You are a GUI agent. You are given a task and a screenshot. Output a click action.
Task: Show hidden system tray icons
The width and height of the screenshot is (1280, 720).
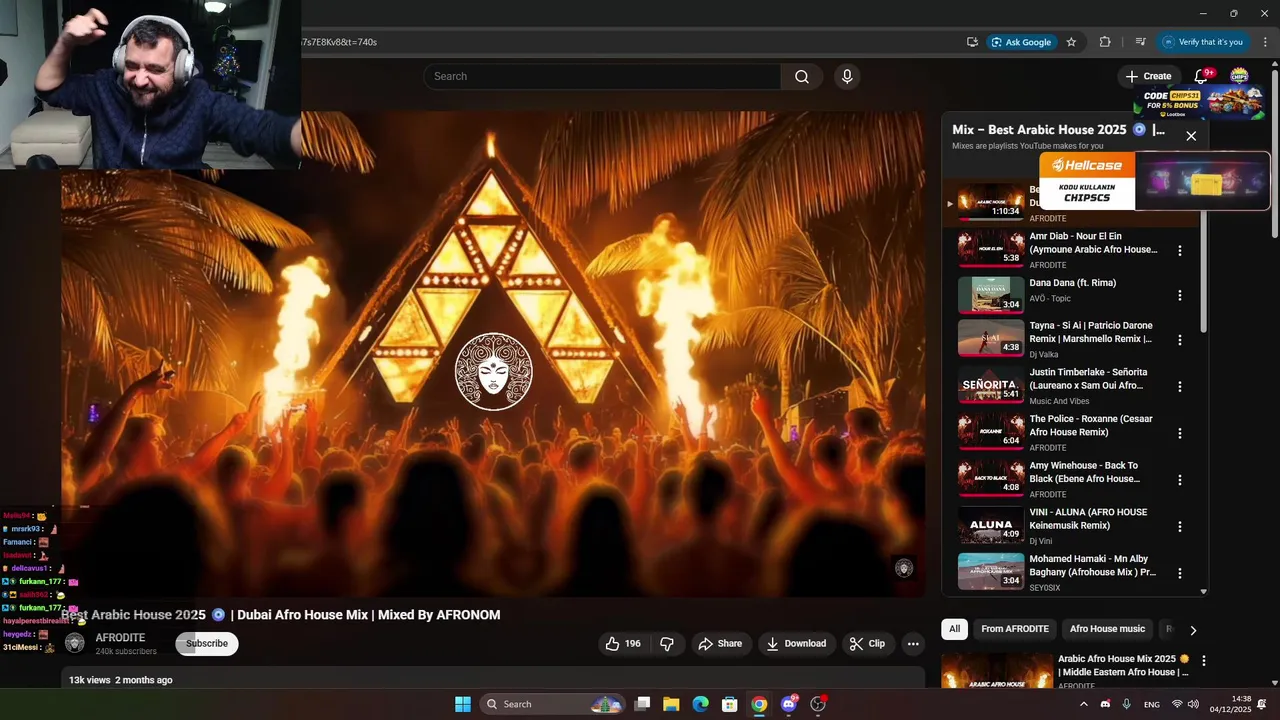[x=1083, y=704]
